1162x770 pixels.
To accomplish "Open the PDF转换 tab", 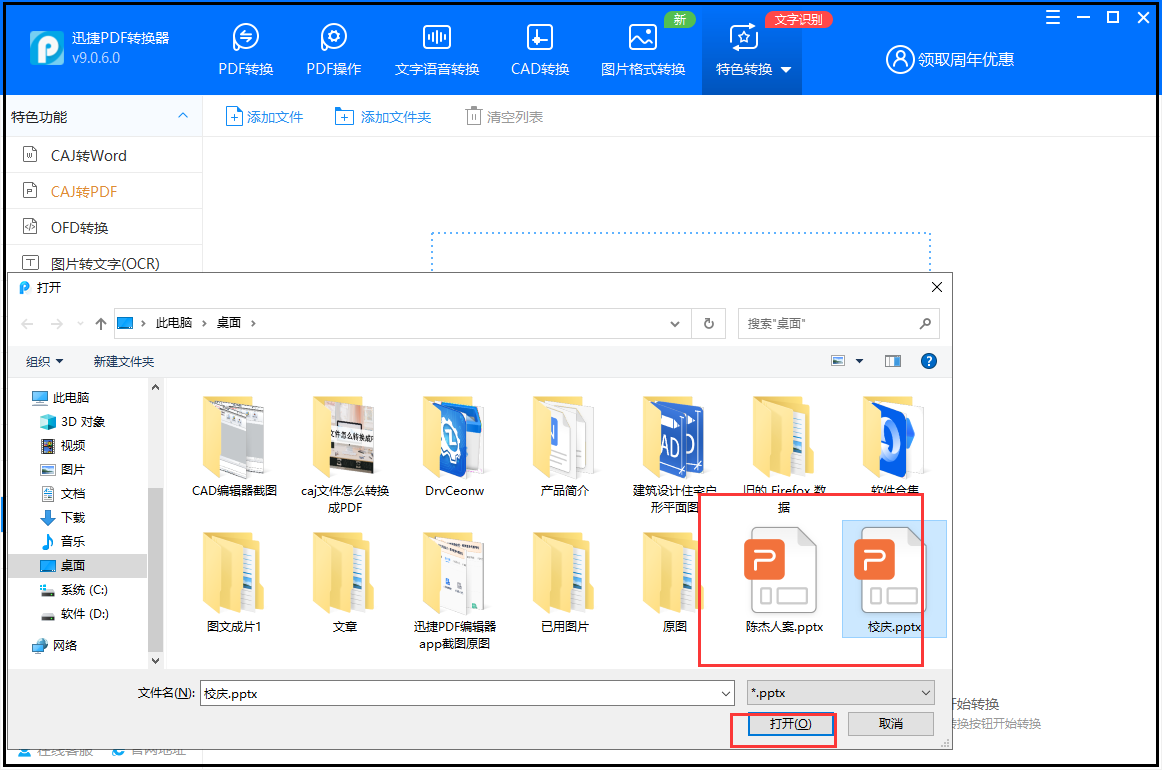I will click(245, 50).
